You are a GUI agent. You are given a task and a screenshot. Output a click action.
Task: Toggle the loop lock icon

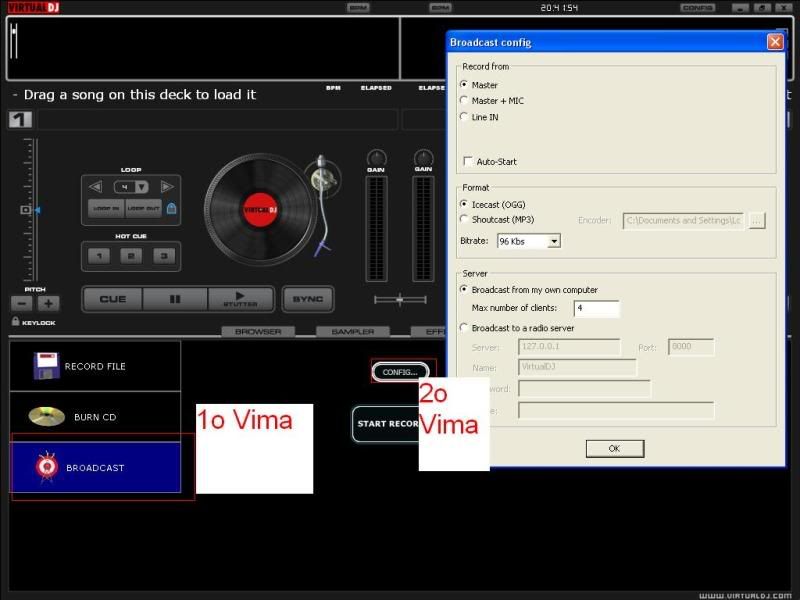[172, 208]
